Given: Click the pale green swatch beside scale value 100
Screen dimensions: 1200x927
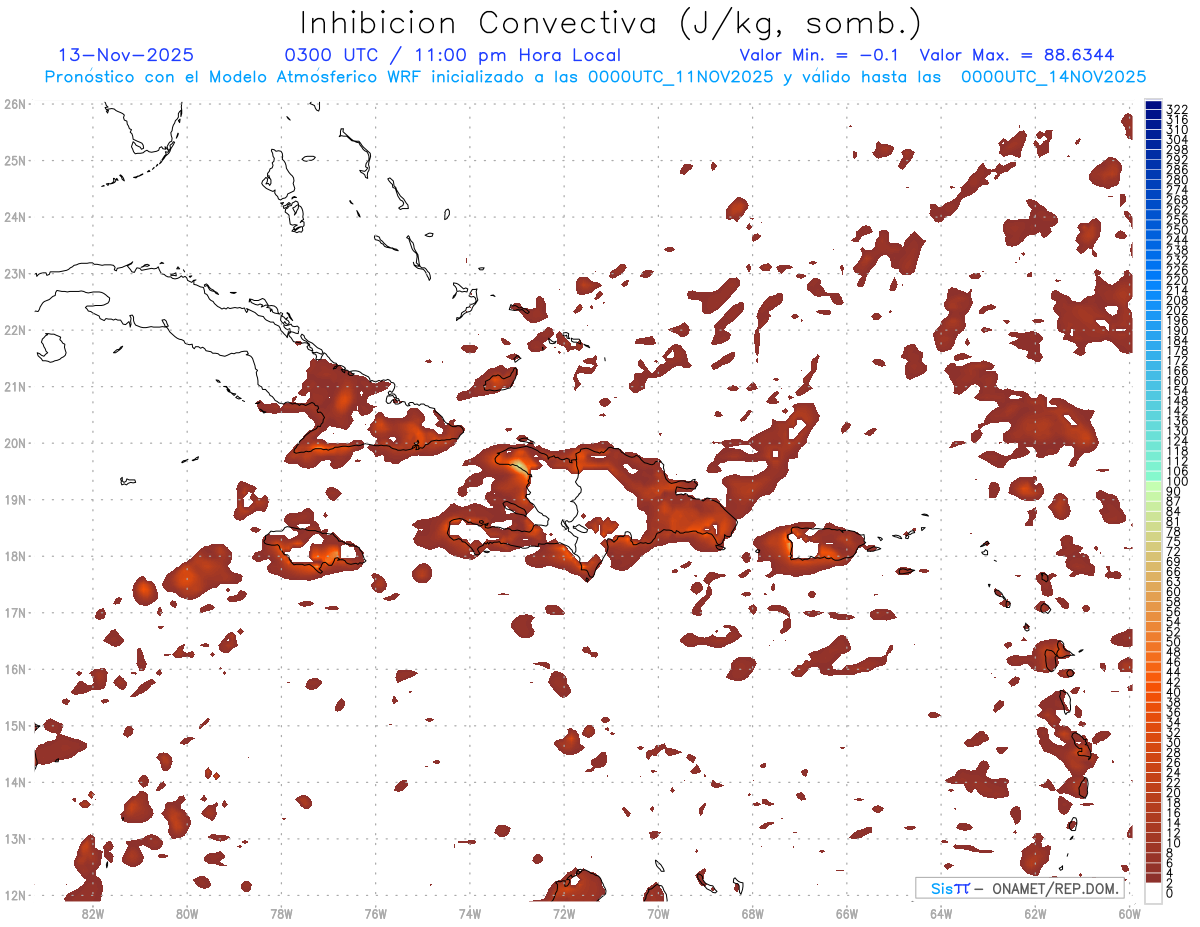Looking at the screenshot, I should (1153, 484).
